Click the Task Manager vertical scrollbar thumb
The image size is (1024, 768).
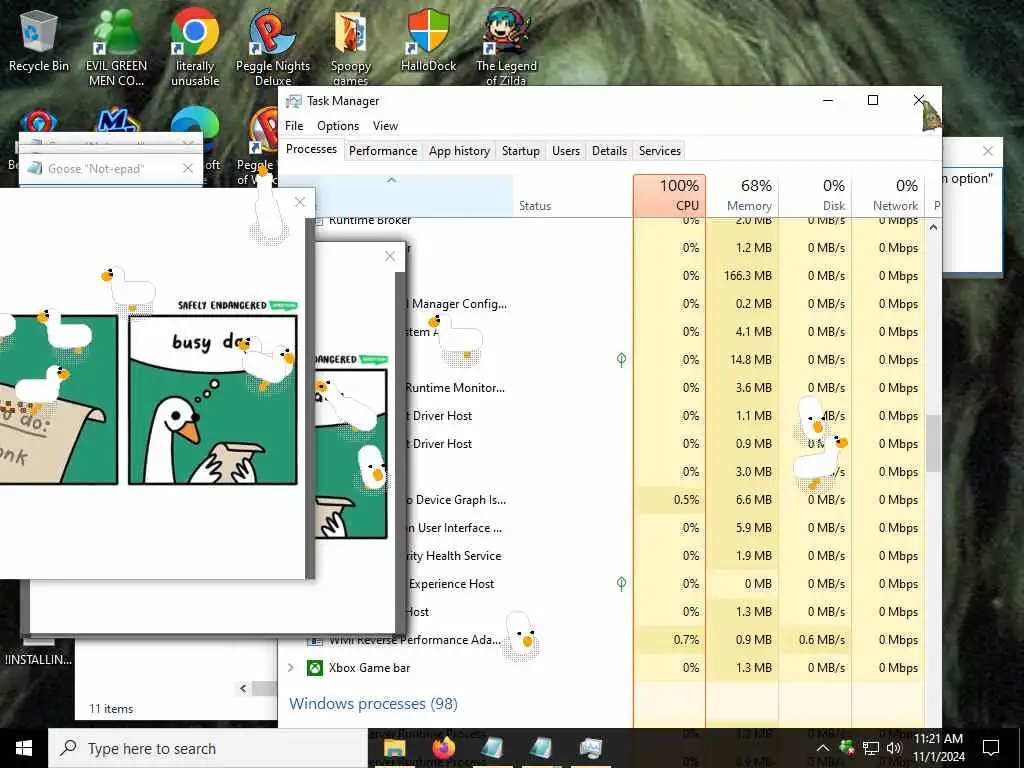[933, 443]
